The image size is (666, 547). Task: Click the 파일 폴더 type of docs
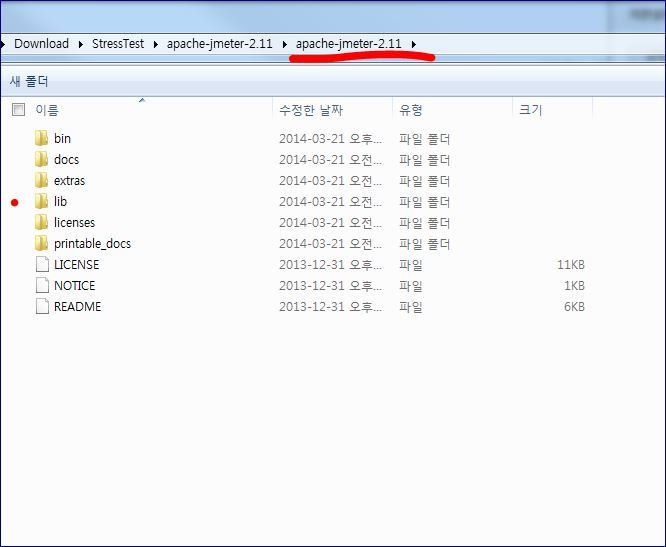click(424, 160)
